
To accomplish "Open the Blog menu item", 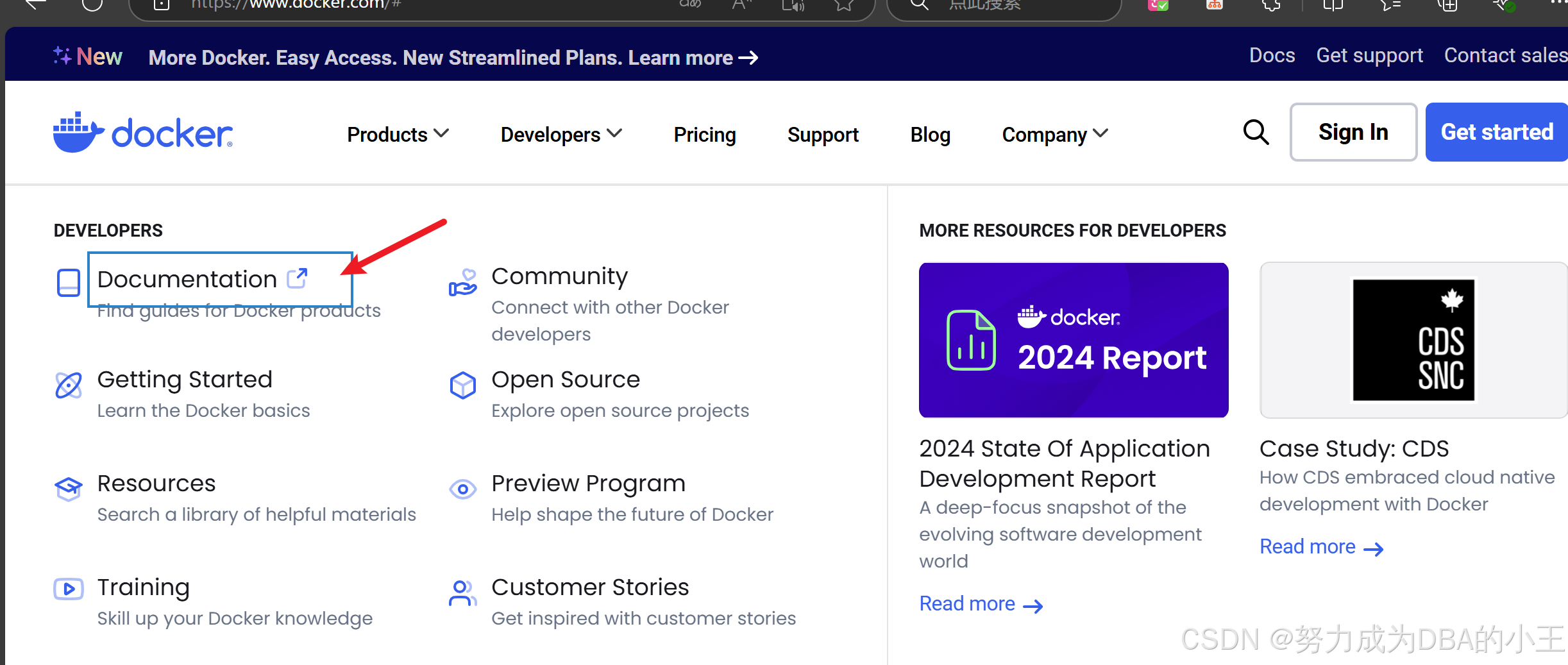I will click(931, 134).
